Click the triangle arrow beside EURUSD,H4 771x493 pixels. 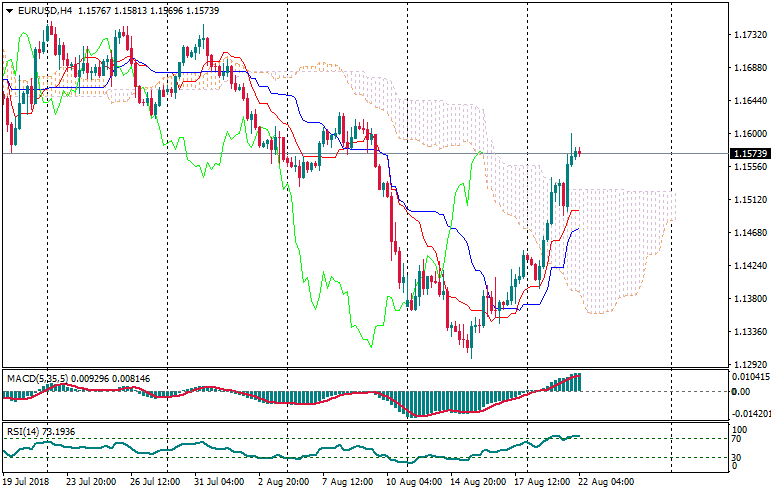point(9,11)
